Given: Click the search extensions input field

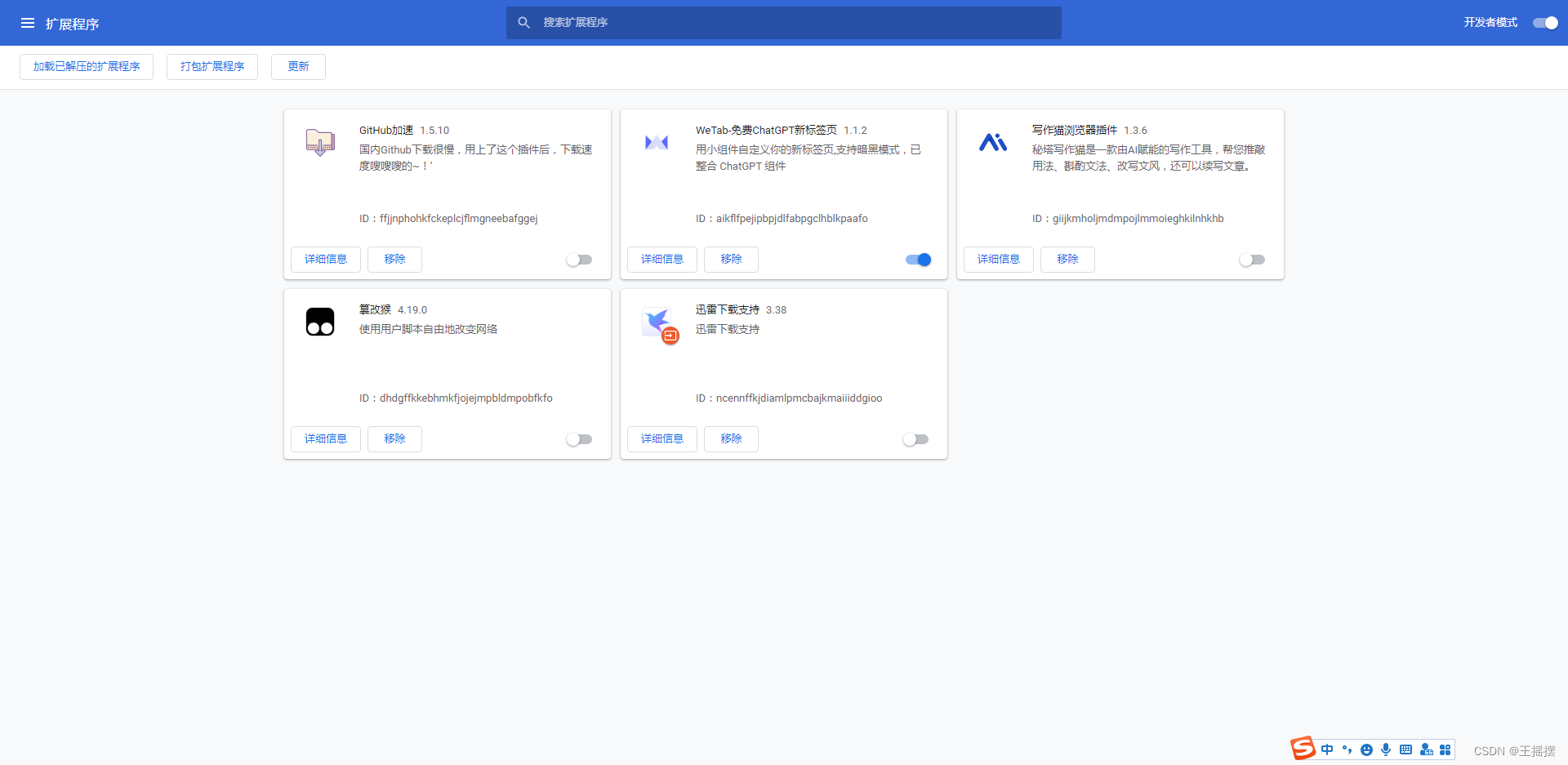Looking at the screenshot, I should (784, 22).
